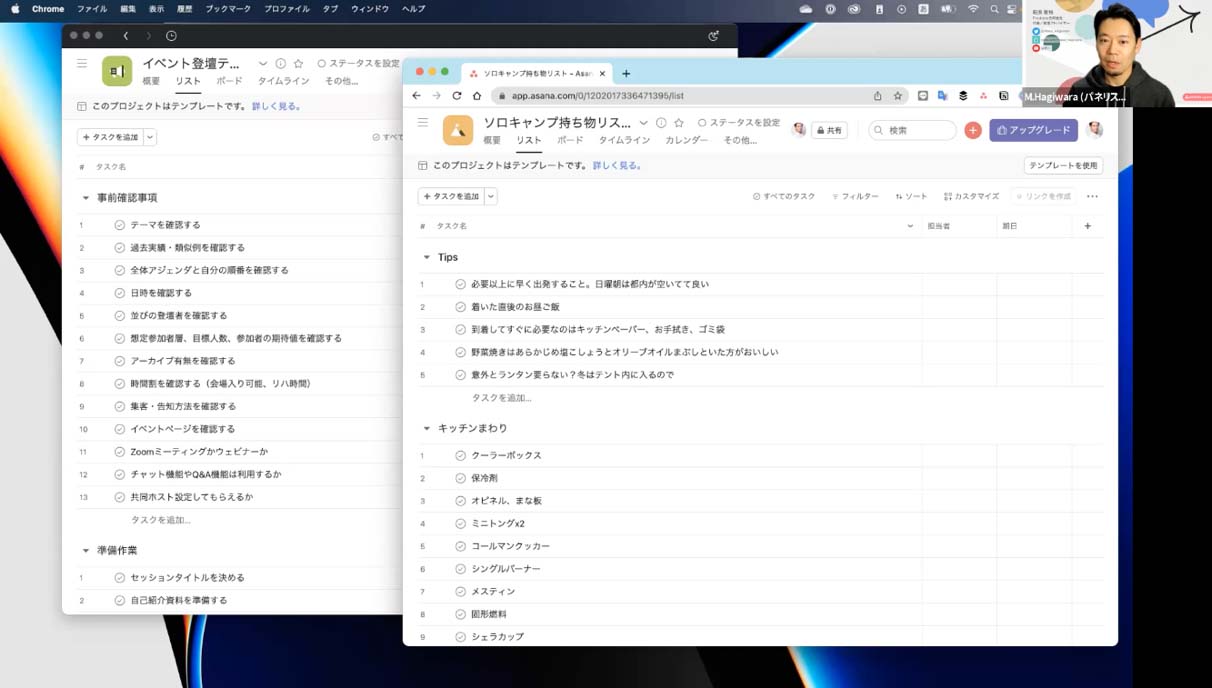Bookmark this page with the star icon
This screenshot has width=1212, height=688.
click(x=898, y=96)
